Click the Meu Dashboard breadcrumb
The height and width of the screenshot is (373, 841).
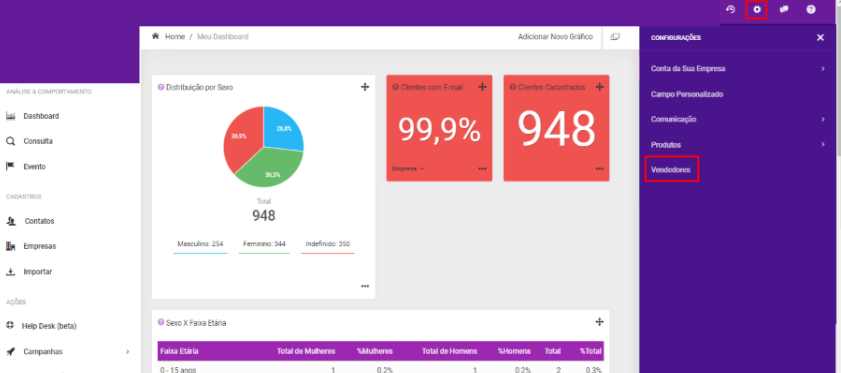pyautogui.click(x=223, y=36)
